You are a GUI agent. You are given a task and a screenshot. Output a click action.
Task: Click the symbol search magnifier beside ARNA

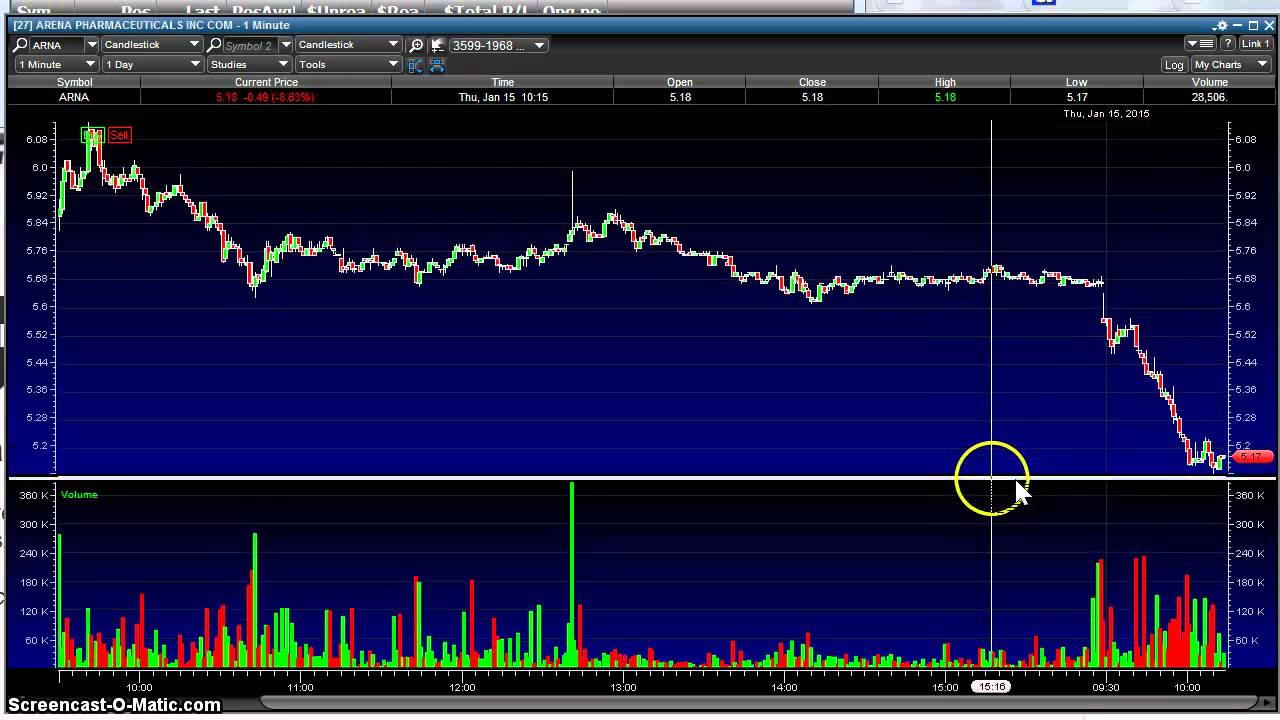tap(19, 45)
